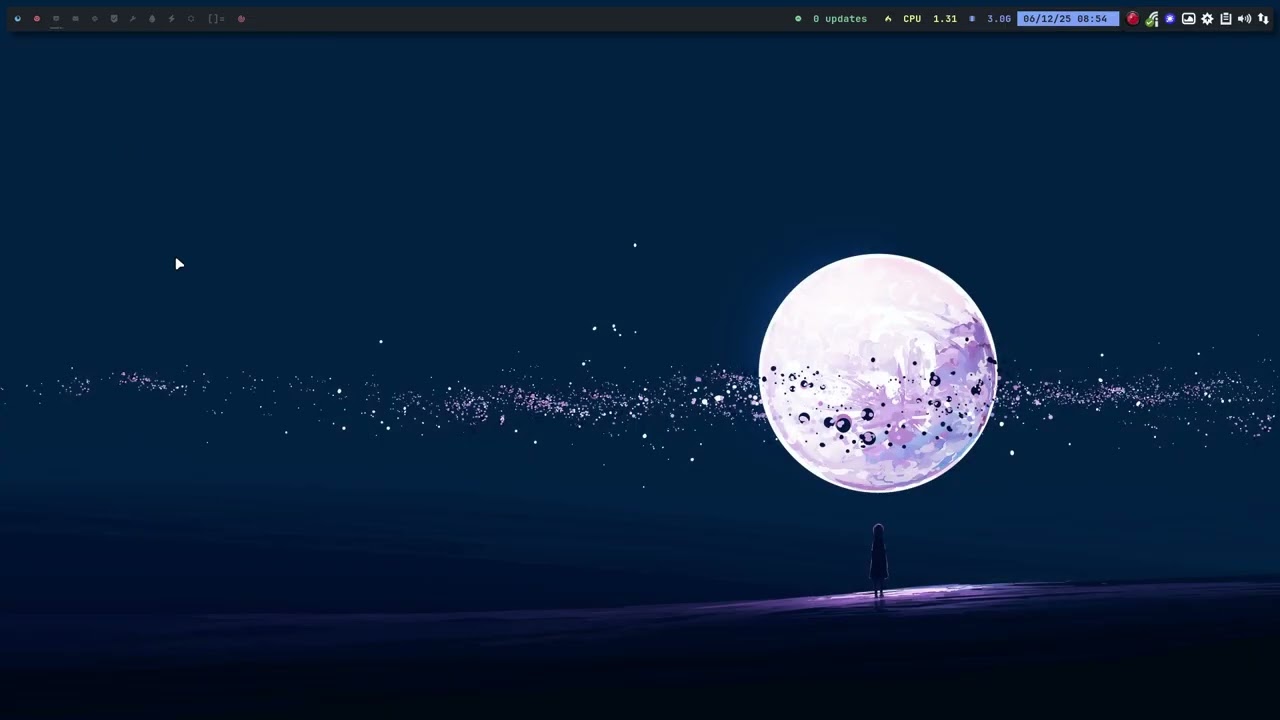Open the green wifi network tray icon
This screenshot has width=1280, height=720.
click(x=1151, y=18)
